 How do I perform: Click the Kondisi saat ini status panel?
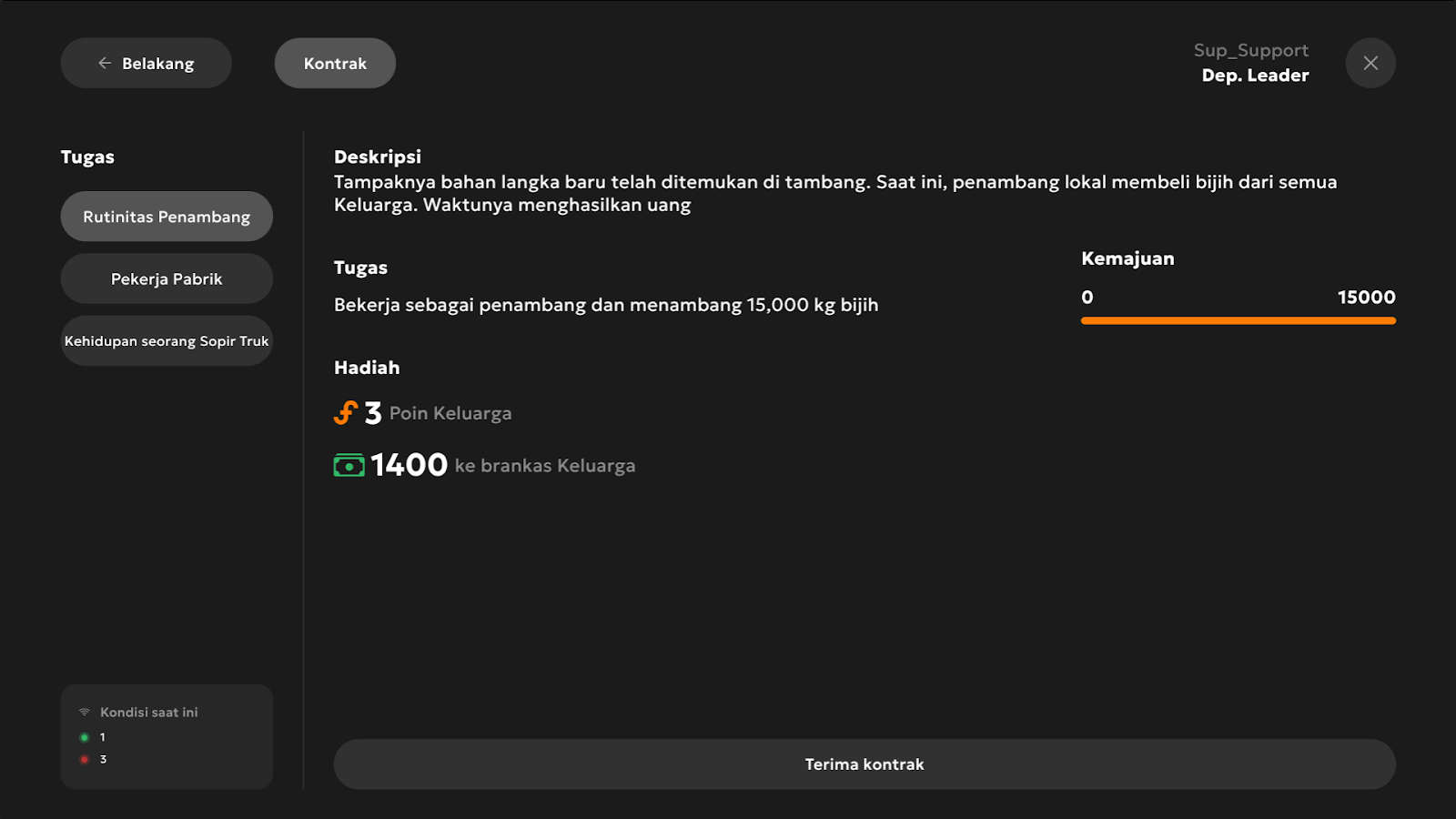167,736
